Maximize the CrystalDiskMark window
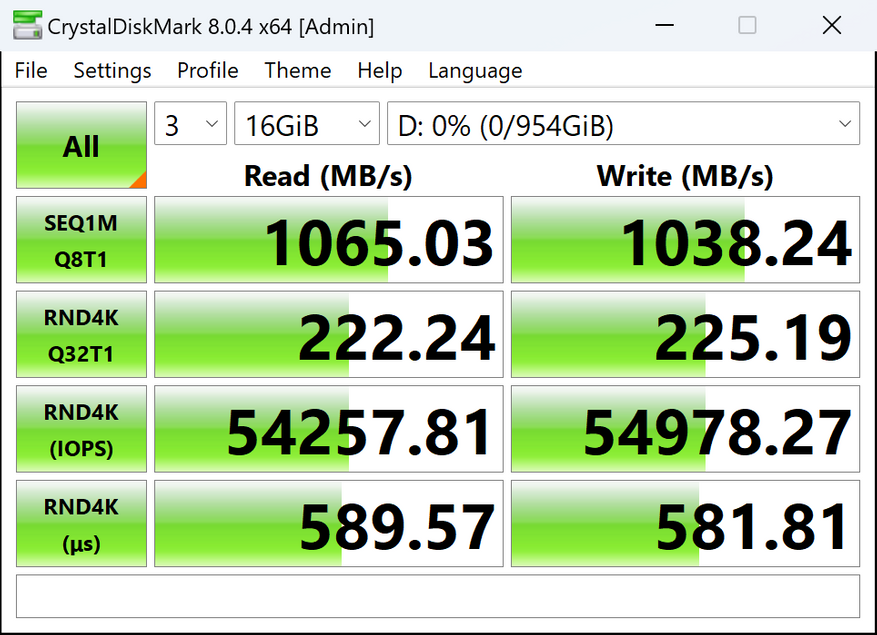Viewport: 877px width, 635px height. (747, 25)
